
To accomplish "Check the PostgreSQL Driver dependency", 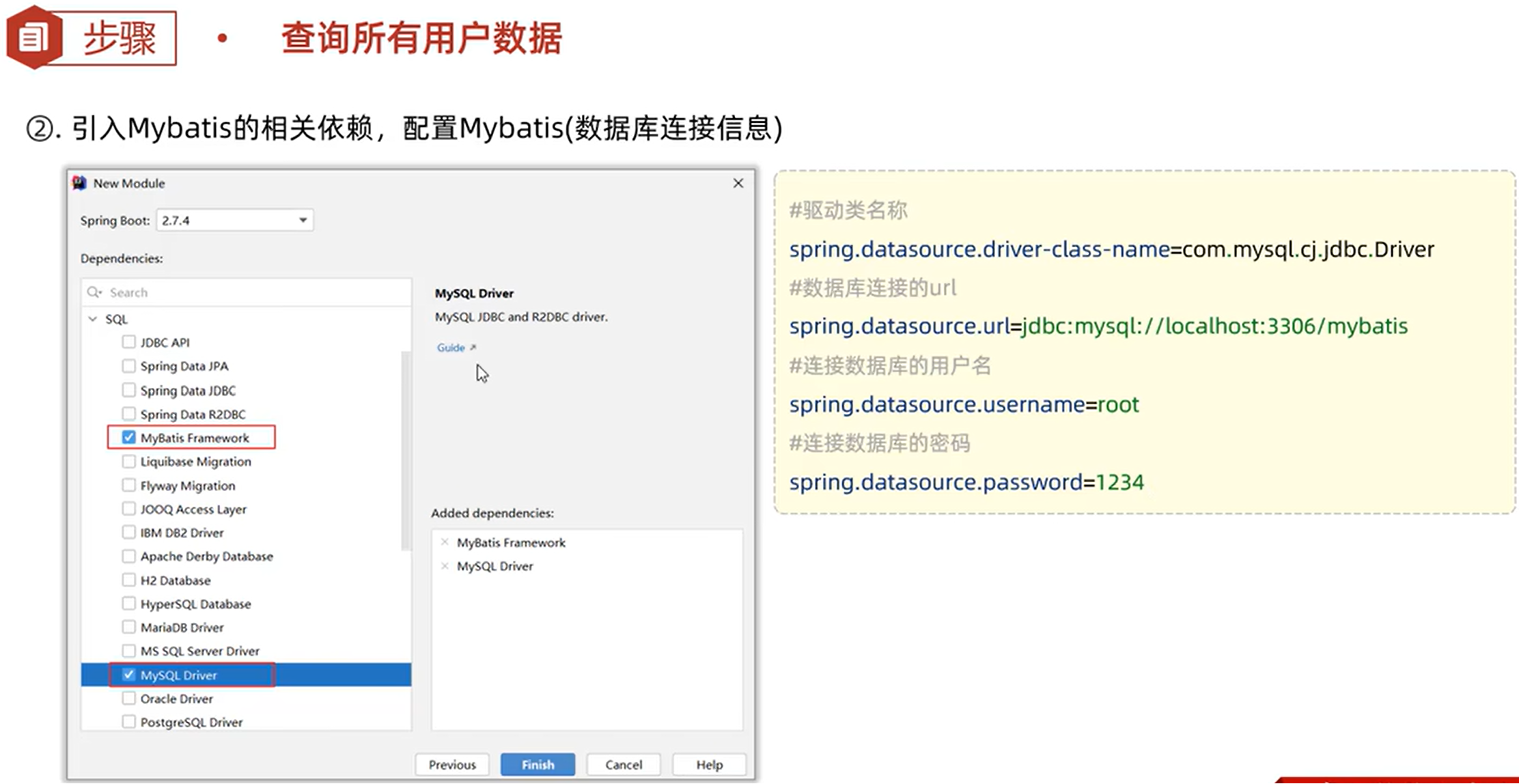I will pyautogui.click(x=129, y=721).
